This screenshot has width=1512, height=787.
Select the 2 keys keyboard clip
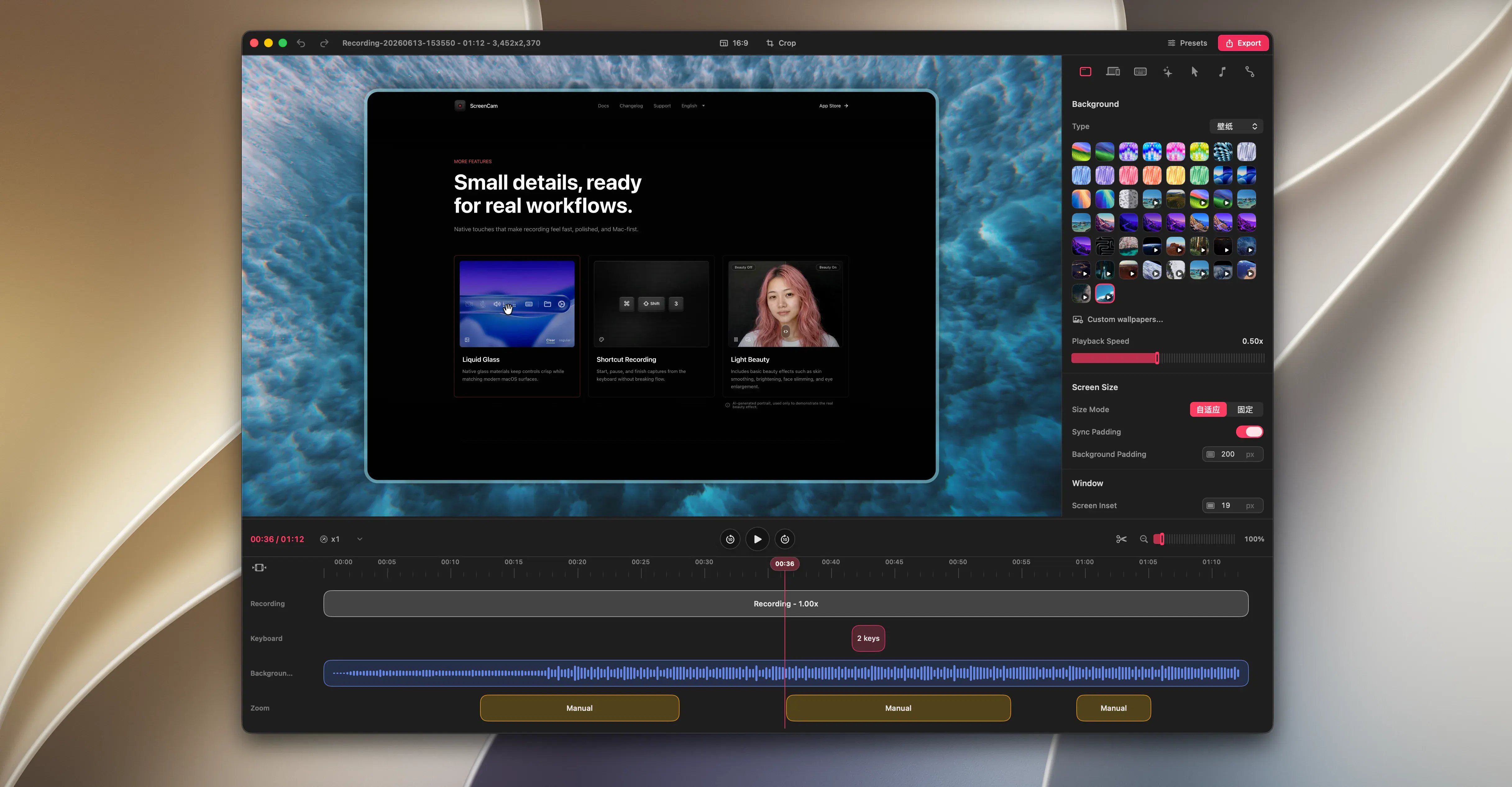868,638
